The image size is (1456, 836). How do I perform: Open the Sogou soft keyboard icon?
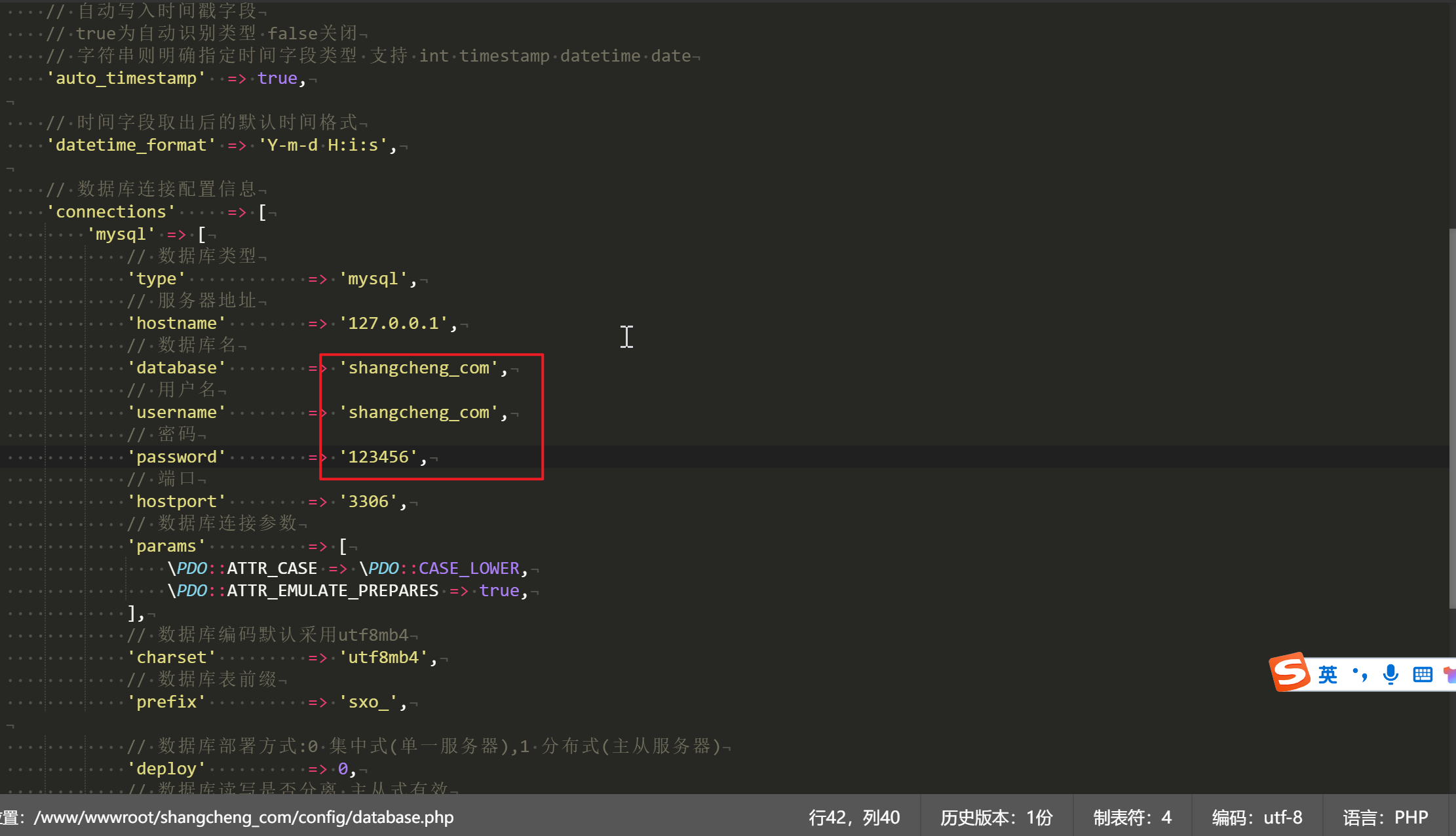pos(1423,674)
